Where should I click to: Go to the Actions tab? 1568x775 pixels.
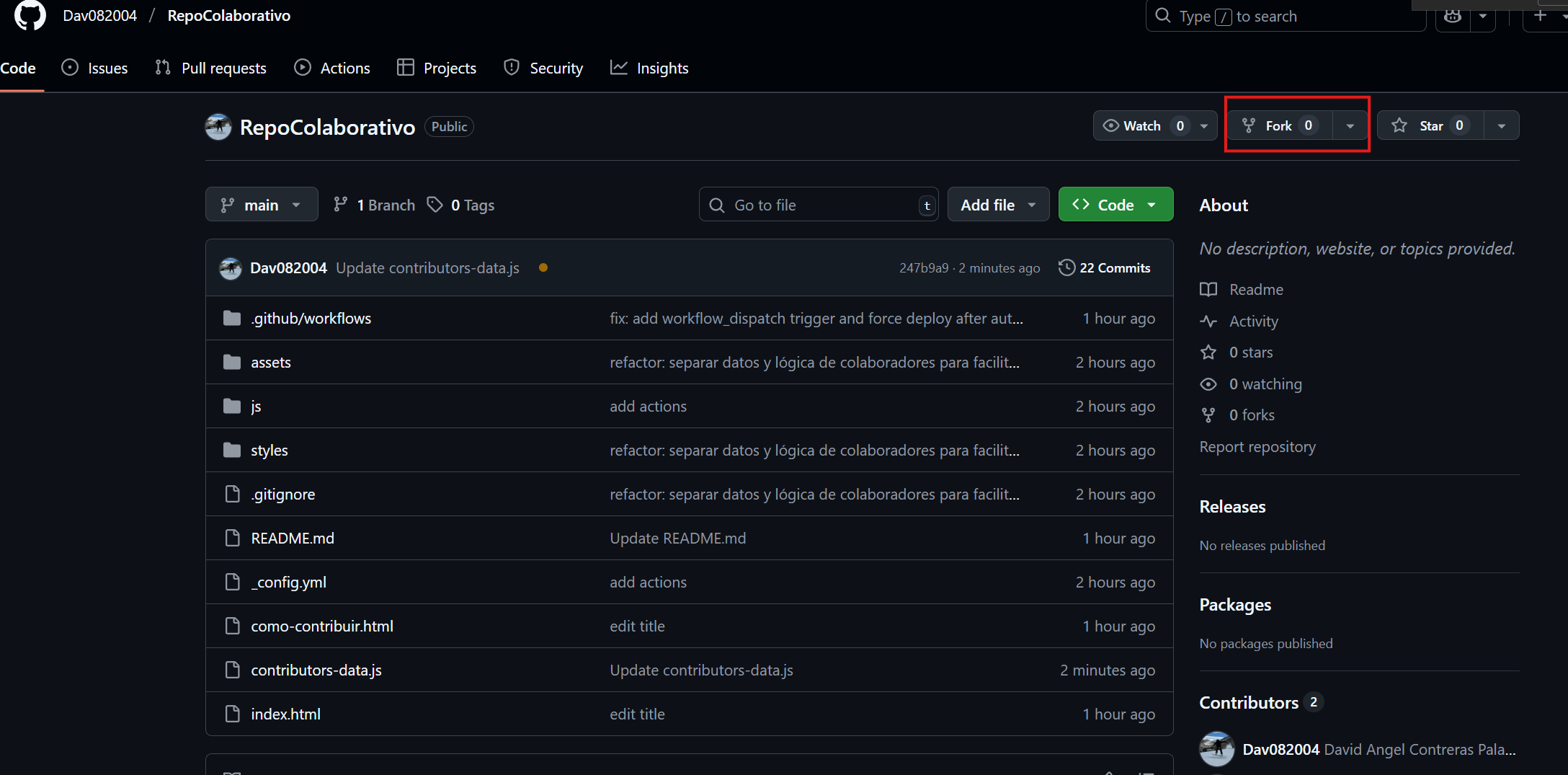pos(332,68)
